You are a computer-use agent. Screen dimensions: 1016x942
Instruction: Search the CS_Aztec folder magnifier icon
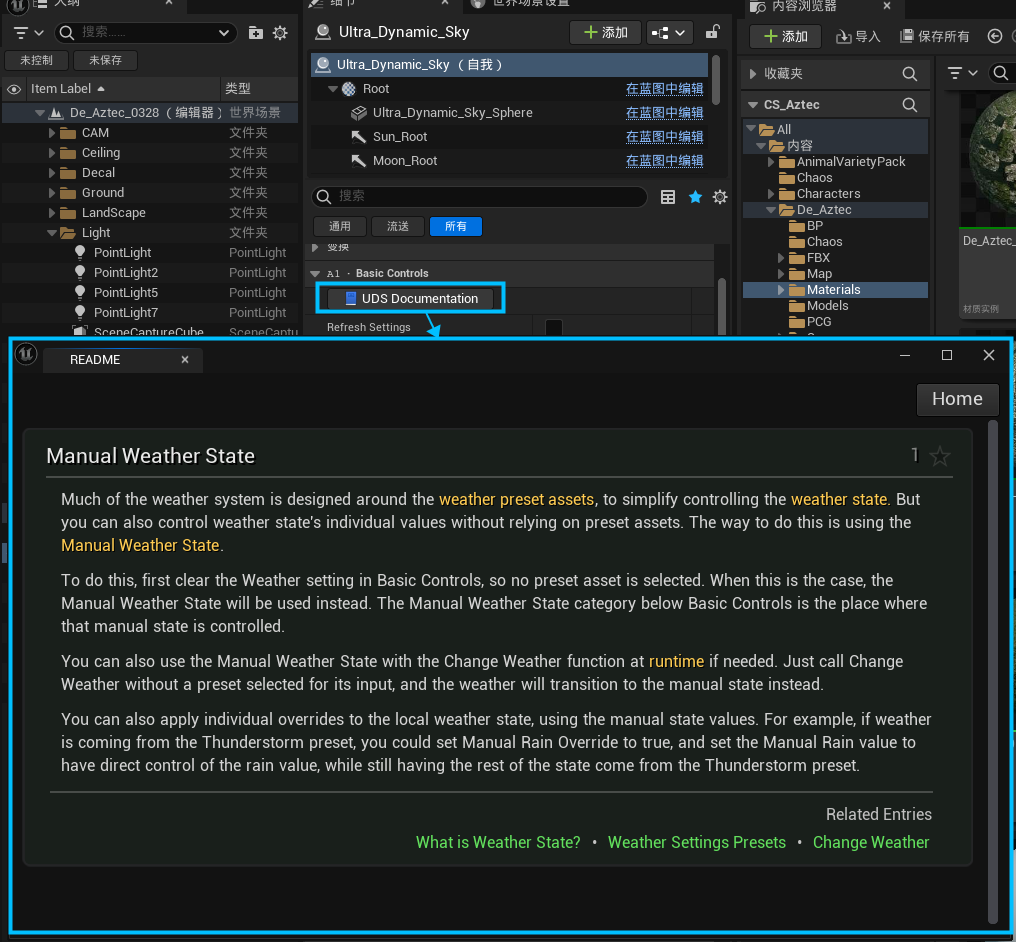tap(910, 104)
